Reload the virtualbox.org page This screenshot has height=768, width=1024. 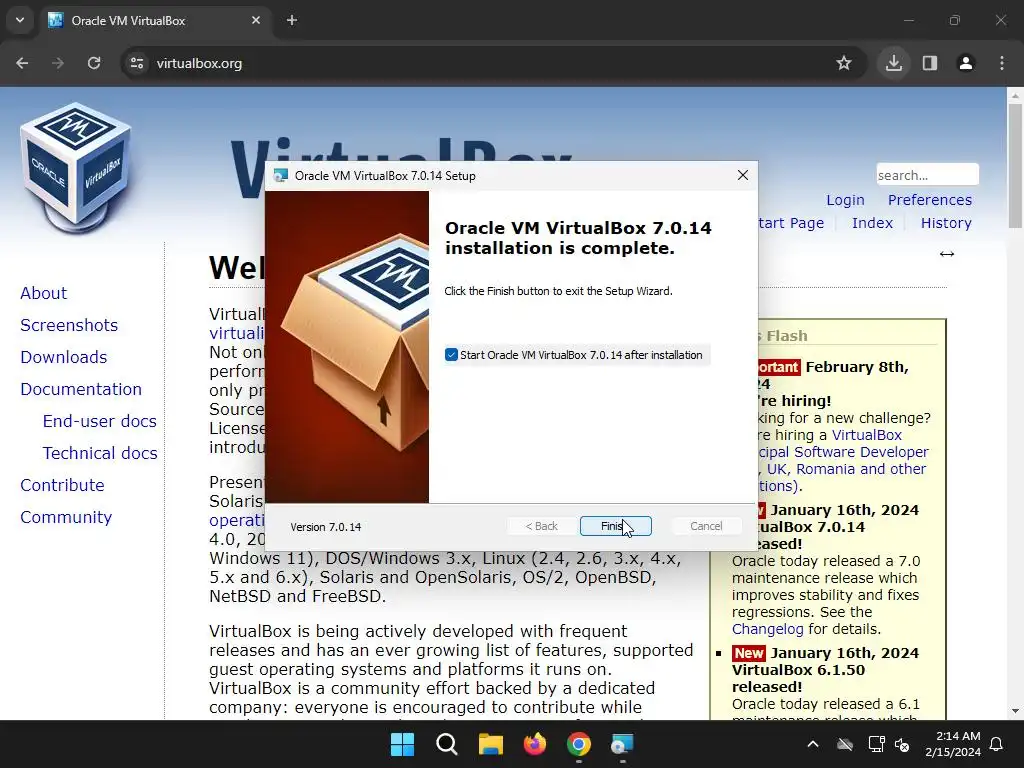94,63
